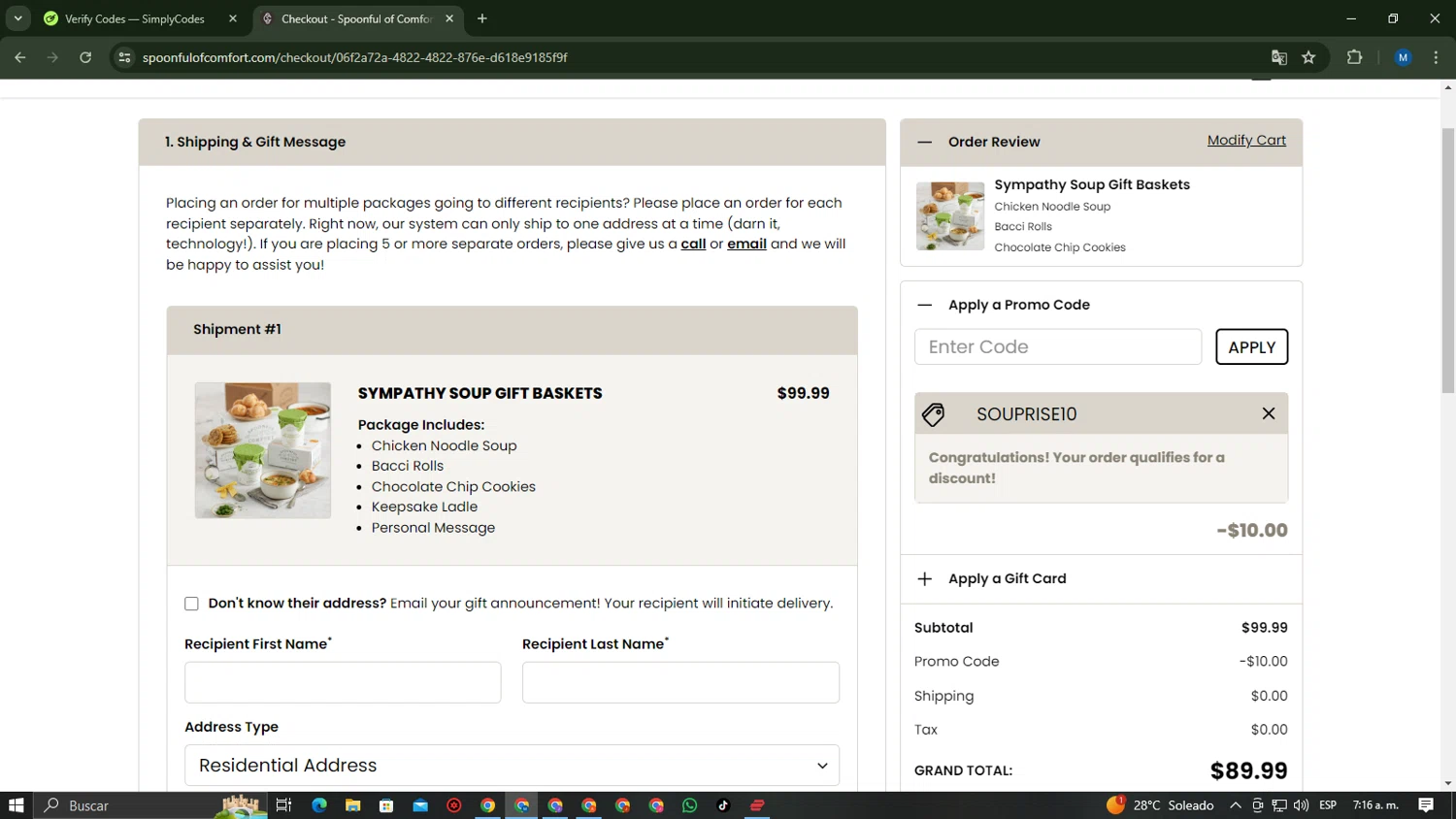Remove the SOUPRISE10 promo code
The height and width of the screenshot is (819, 1456).
pos(1268,413)
